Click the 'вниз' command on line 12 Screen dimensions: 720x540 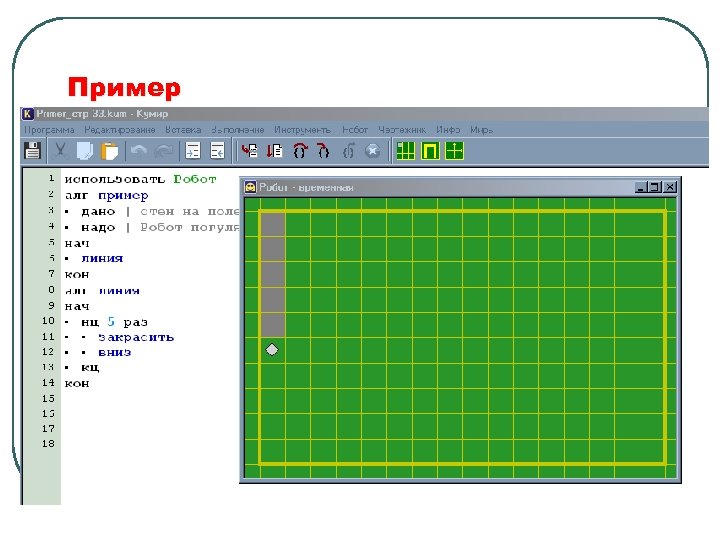115,353
